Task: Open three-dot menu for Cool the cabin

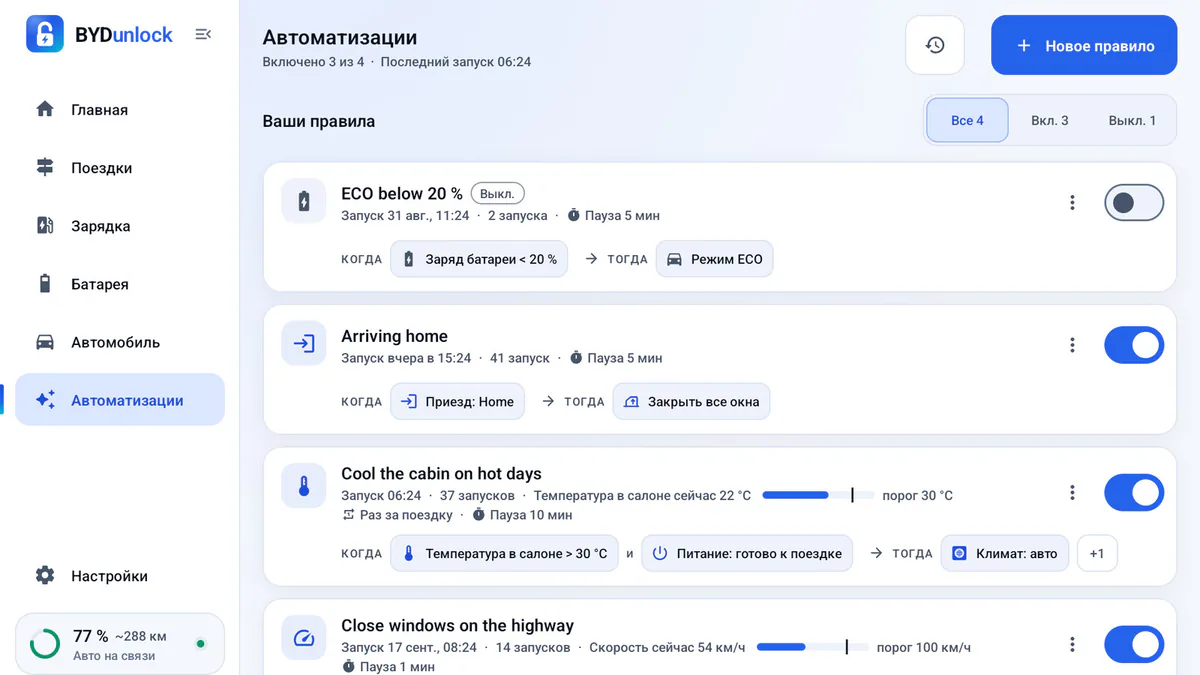Action: [1072, 493]
